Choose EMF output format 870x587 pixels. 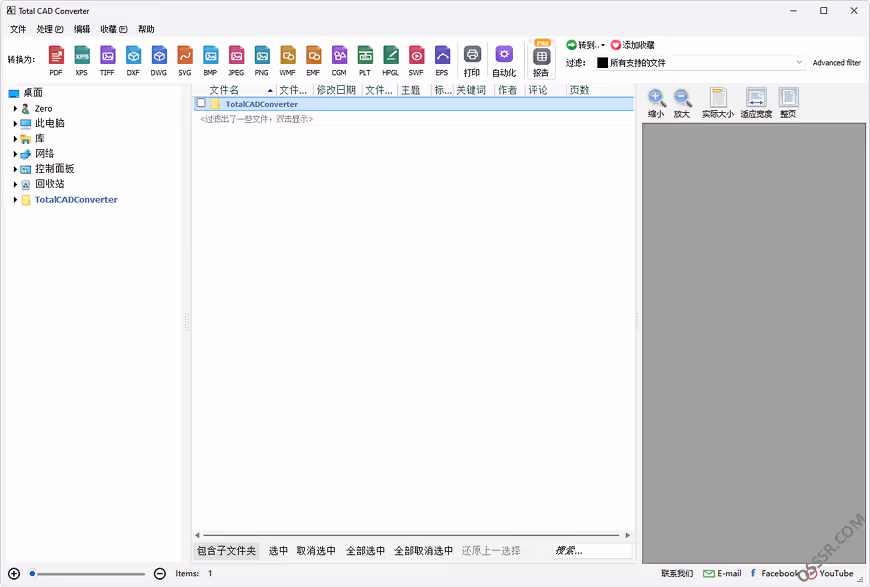[x=313, y=60]
